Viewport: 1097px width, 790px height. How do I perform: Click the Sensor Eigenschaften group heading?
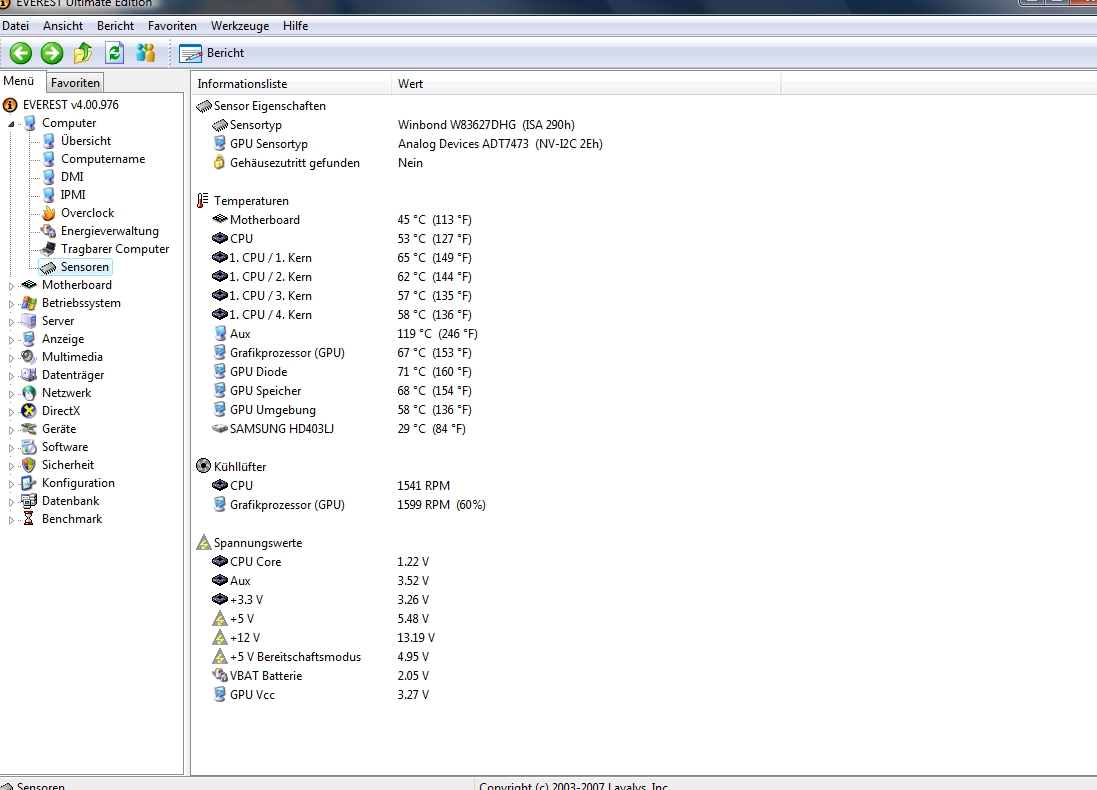pos(269,106)
